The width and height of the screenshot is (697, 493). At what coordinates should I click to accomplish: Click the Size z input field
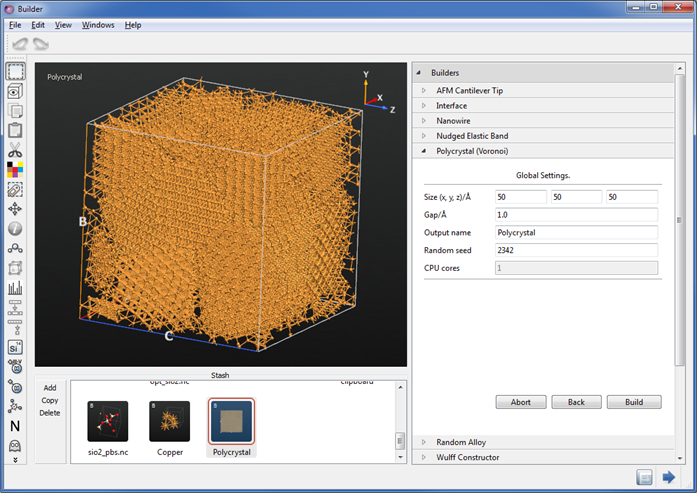coord(632,197)
